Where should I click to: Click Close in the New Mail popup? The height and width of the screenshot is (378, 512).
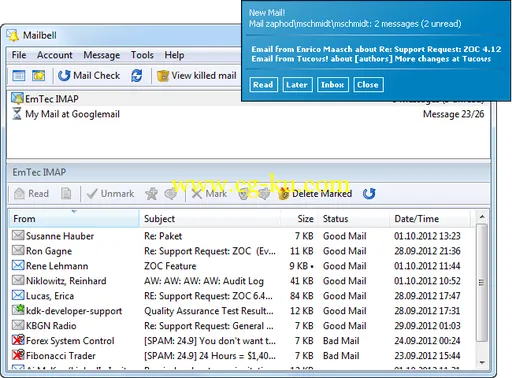pos(368,85)
